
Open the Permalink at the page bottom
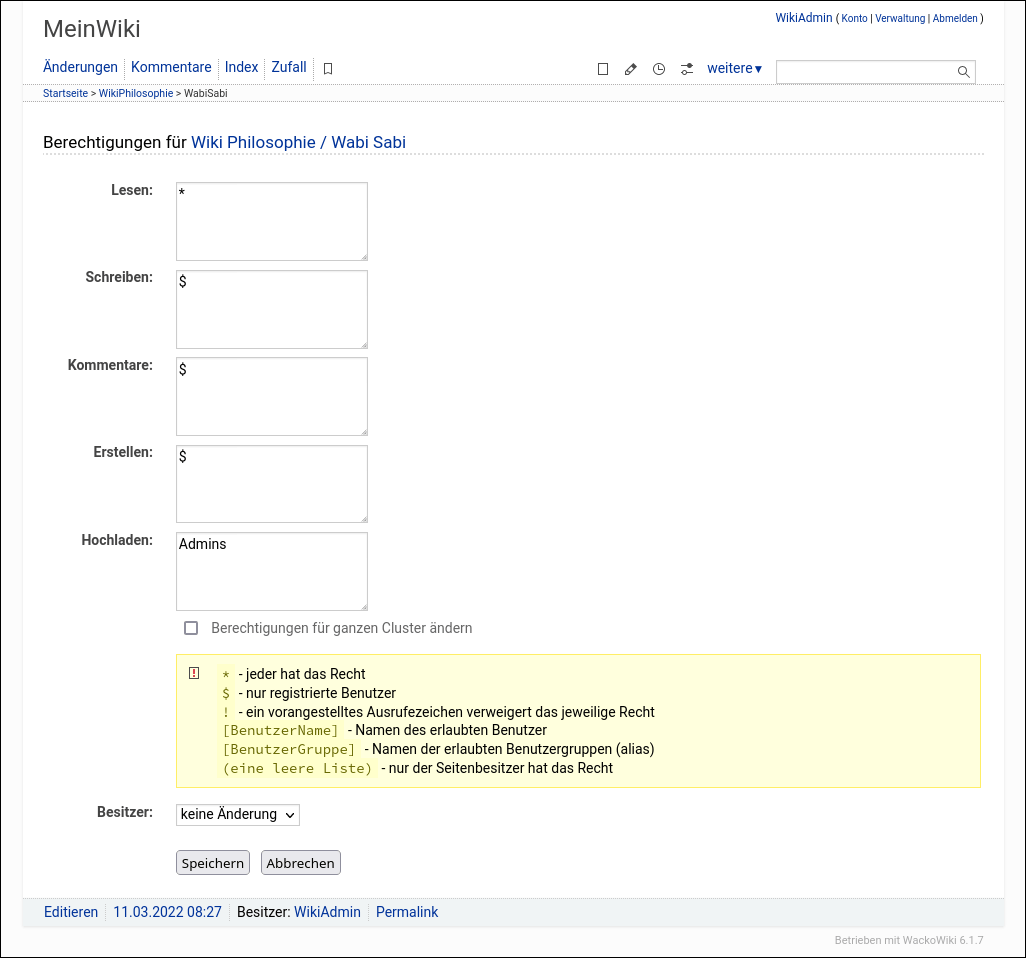(407, 911)
